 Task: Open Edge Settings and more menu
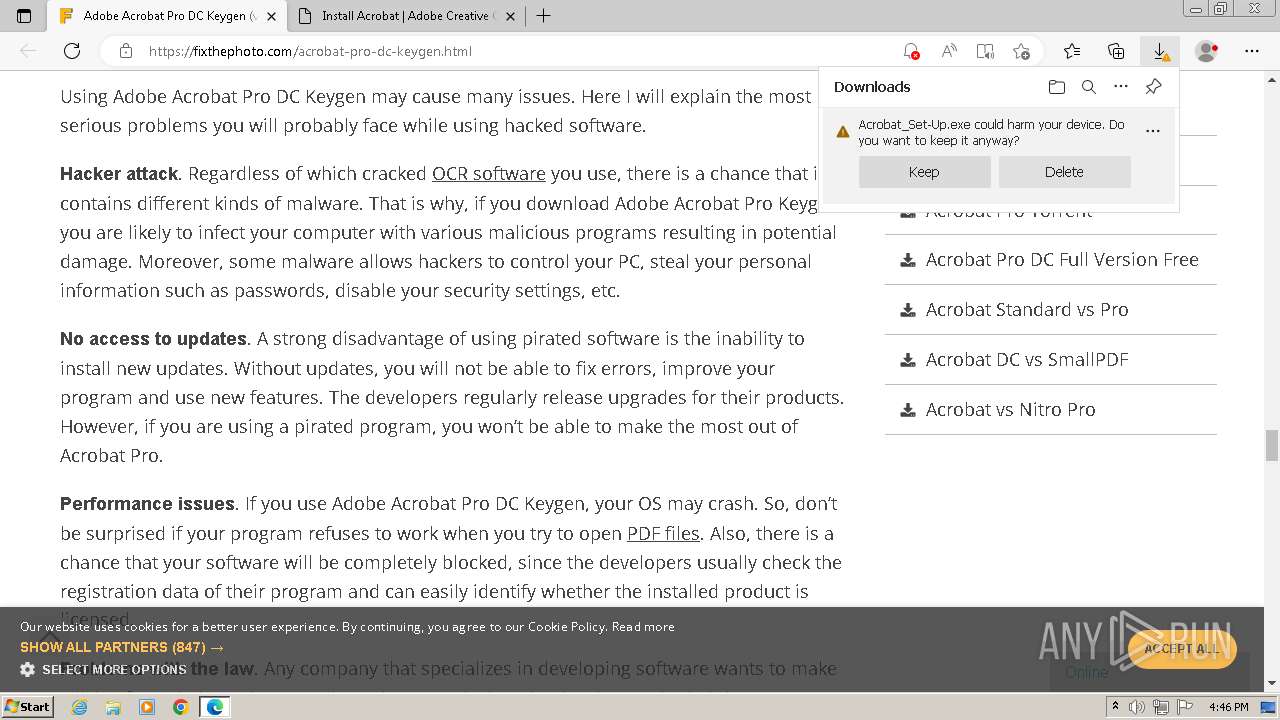[x=1252, y=51]
